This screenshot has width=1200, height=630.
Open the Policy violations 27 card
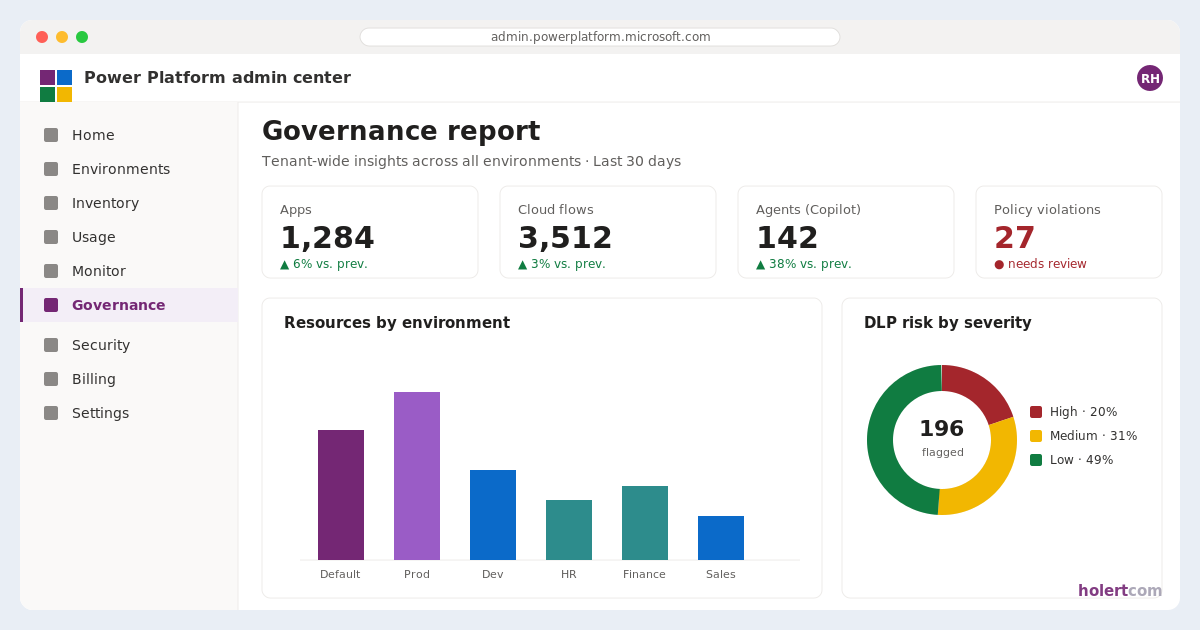click(x=1069, y=232)
